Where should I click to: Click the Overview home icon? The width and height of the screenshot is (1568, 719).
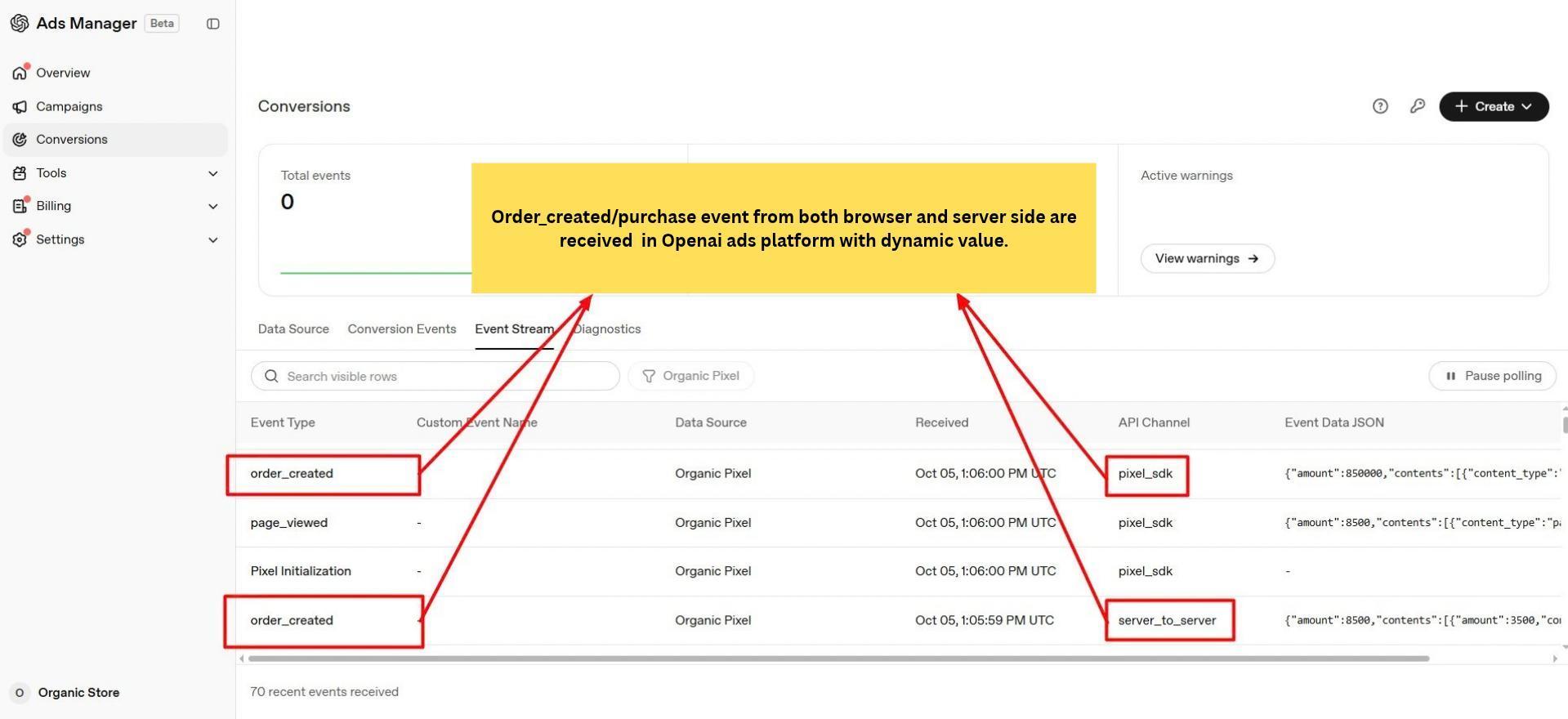[x=20, y=73]
